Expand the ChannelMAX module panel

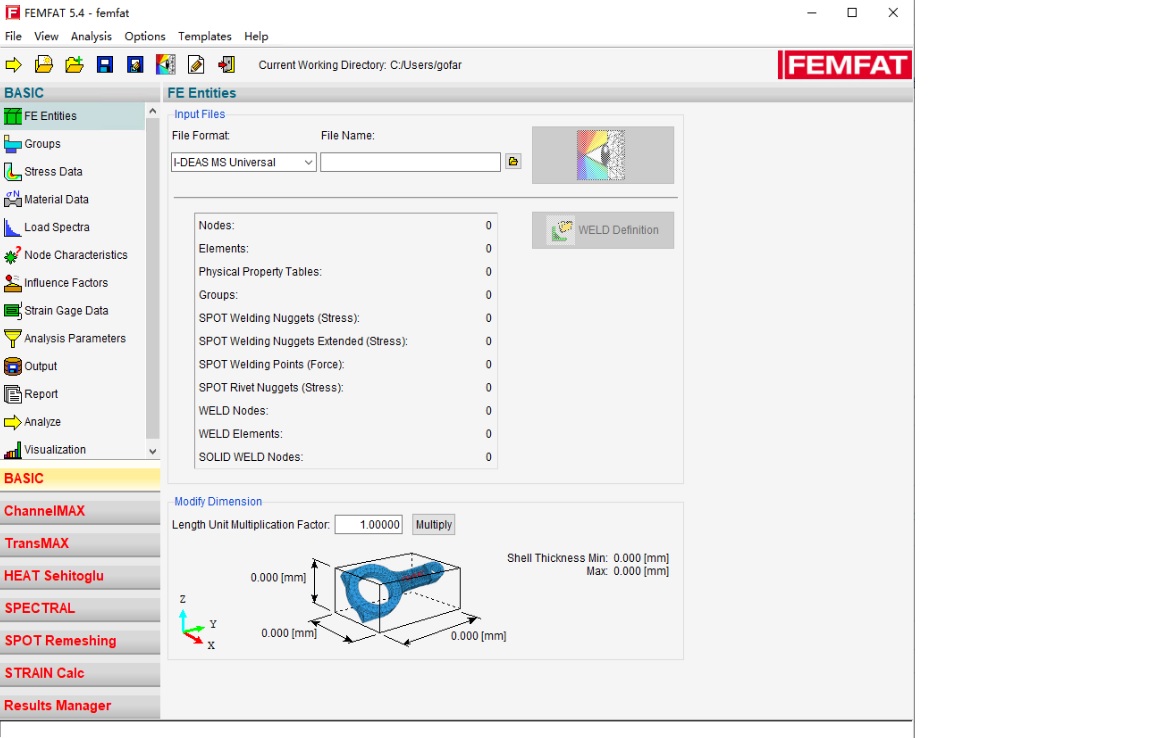coord(80,511)
